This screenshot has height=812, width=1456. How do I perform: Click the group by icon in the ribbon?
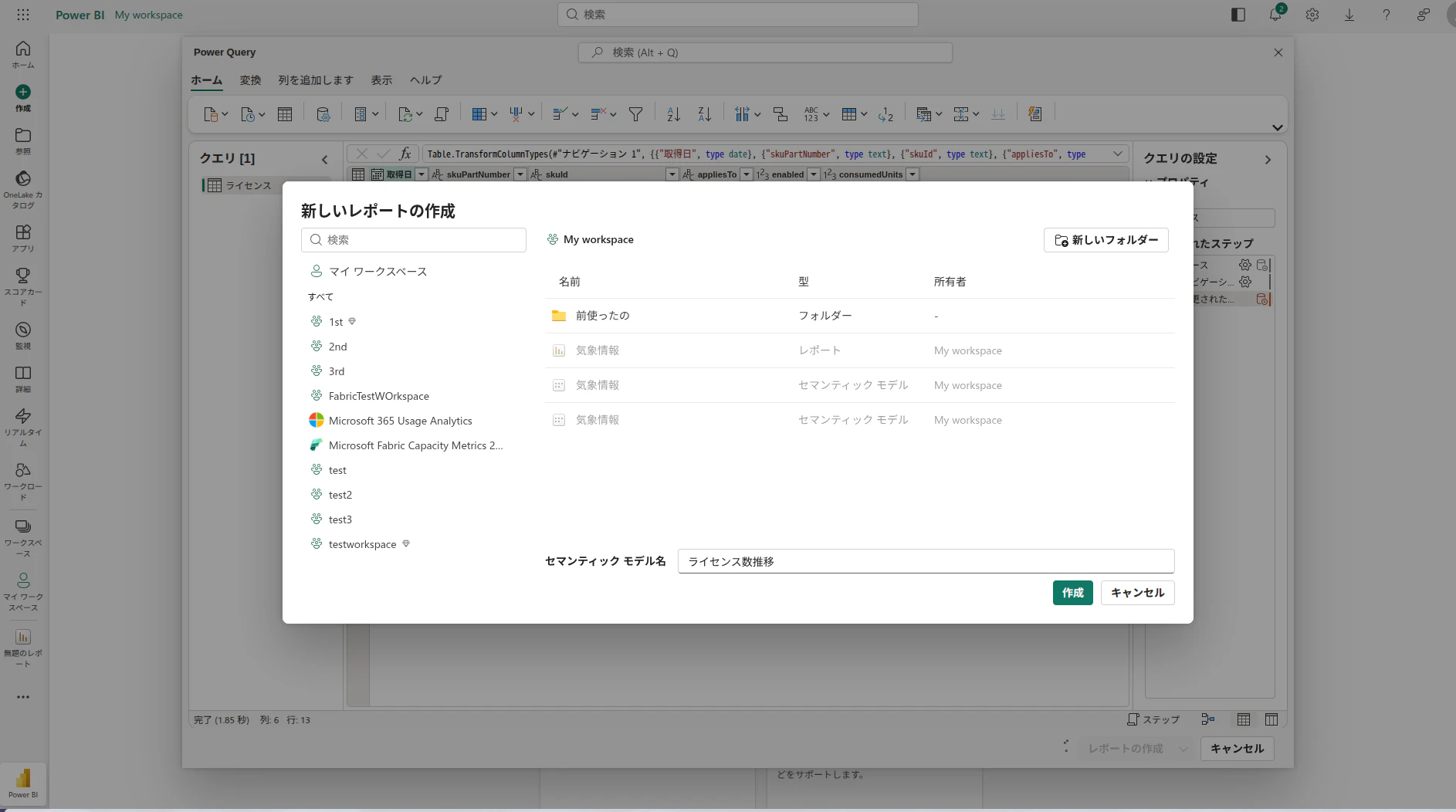pos(780,114)
